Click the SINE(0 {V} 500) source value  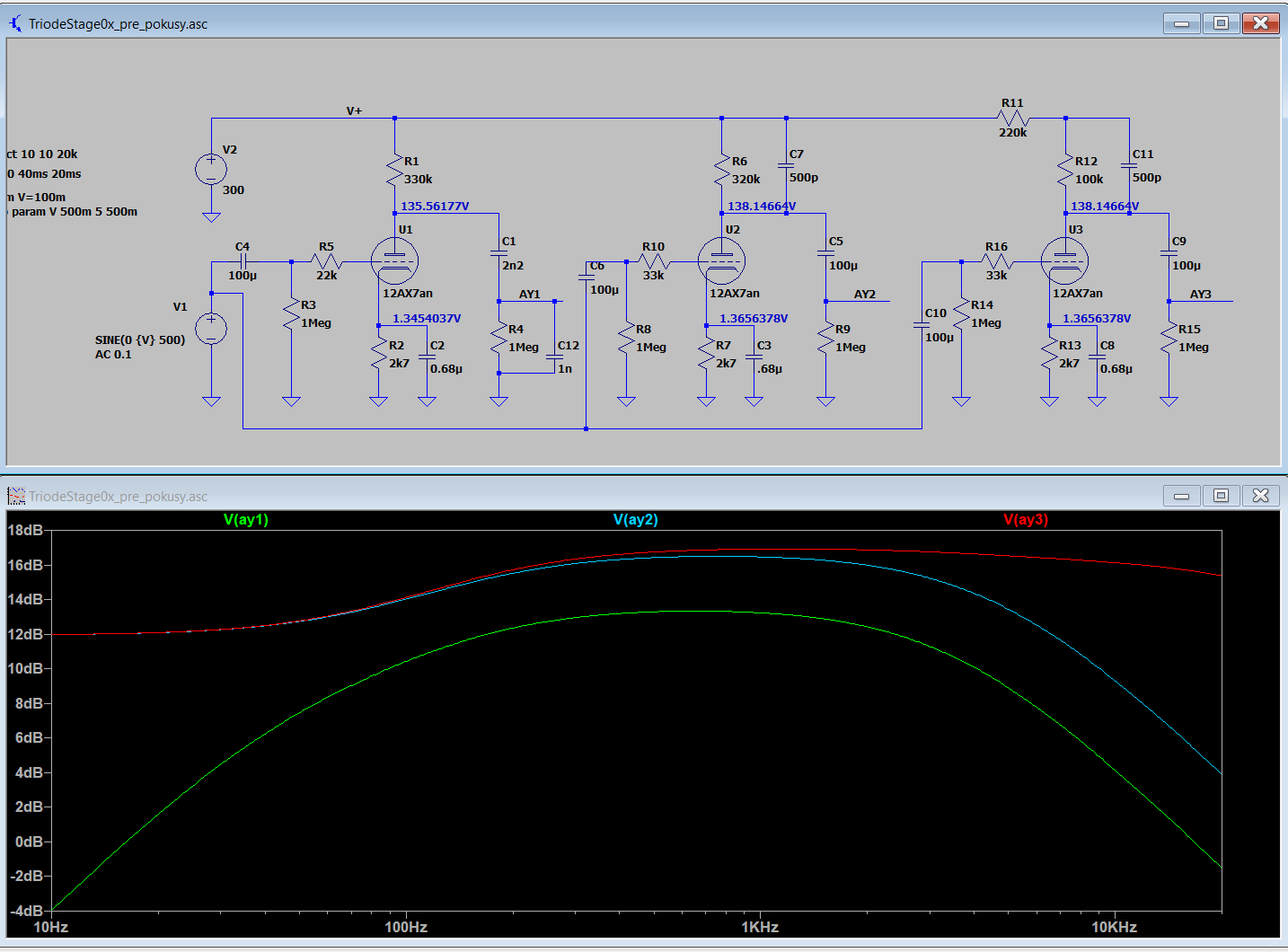pos(140,340)
